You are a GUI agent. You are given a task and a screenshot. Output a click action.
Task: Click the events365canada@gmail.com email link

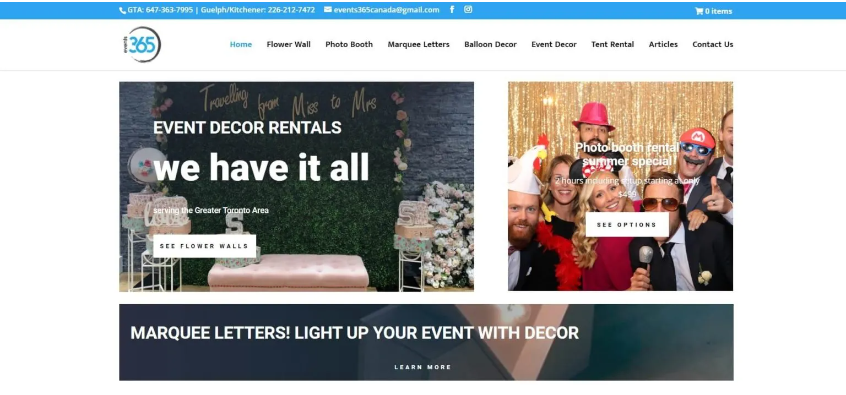click(x=386, y=10)
